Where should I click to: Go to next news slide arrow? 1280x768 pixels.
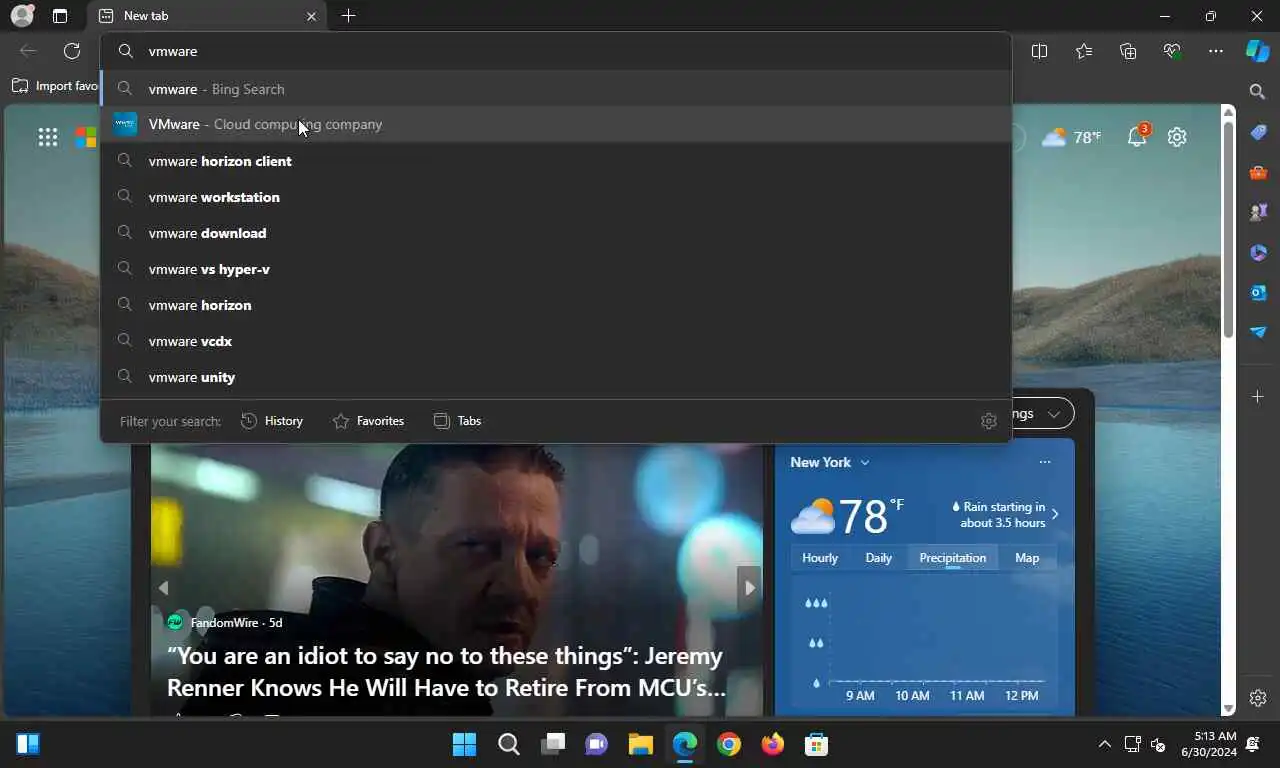(x=749, y=588)
